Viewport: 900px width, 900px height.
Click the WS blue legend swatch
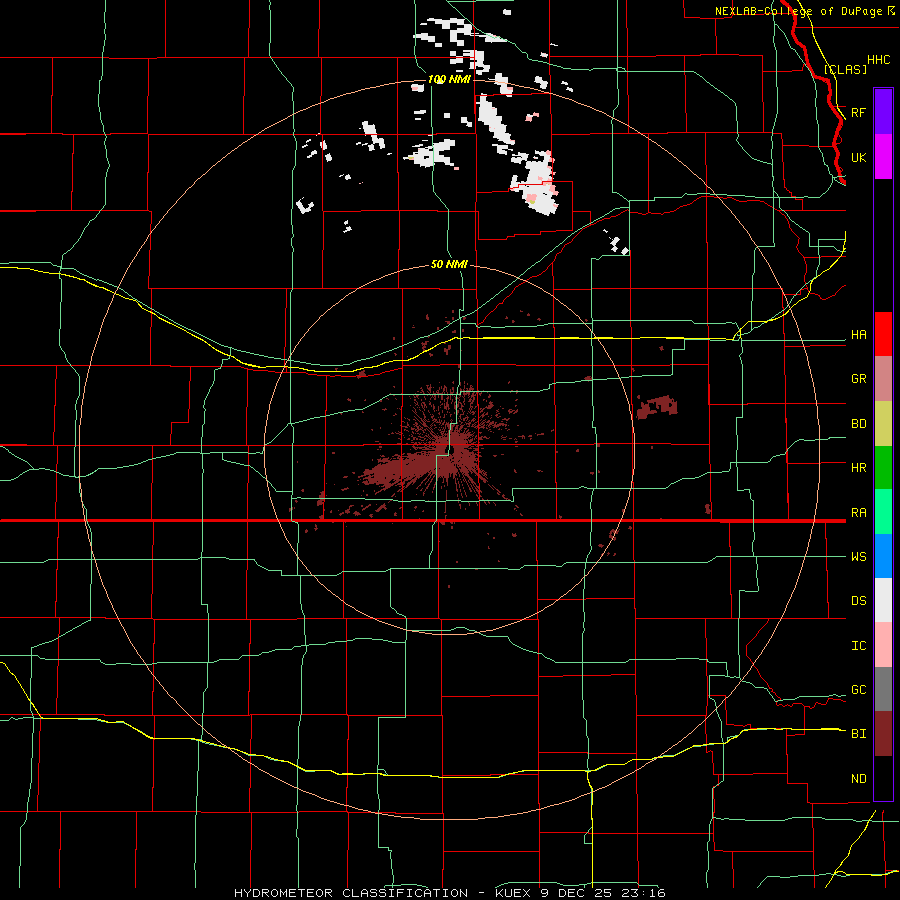pyautogui.click(x=883, y=556)
